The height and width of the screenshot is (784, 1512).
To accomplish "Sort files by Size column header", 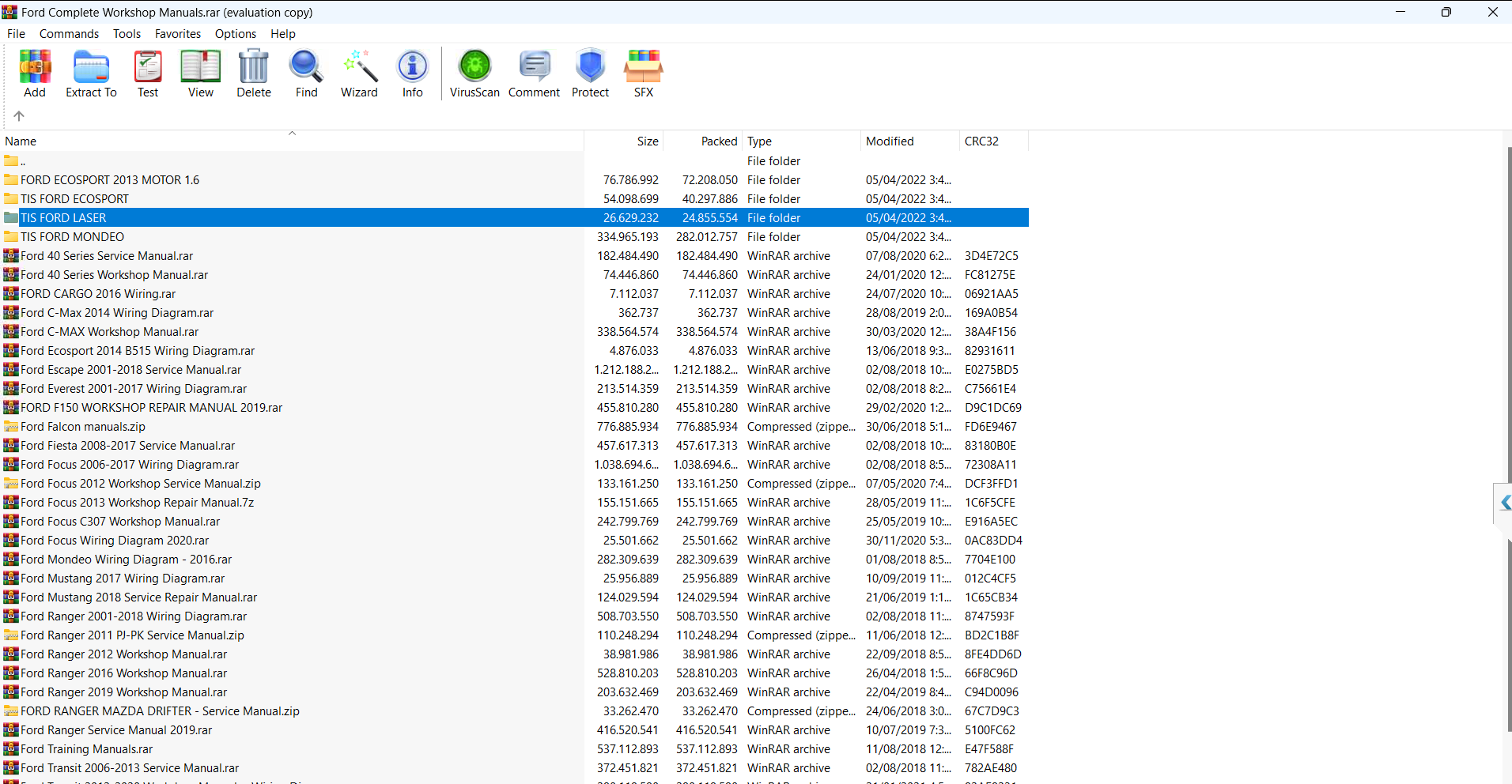I will point(647,141).
